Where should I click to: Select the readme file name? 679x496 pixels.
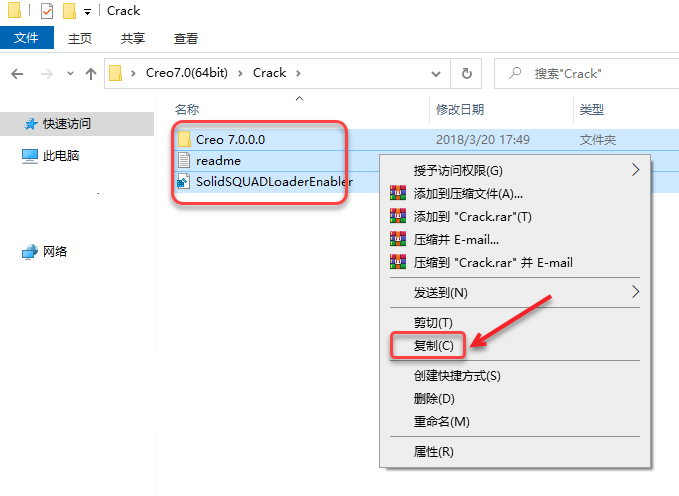pos(218,161)
